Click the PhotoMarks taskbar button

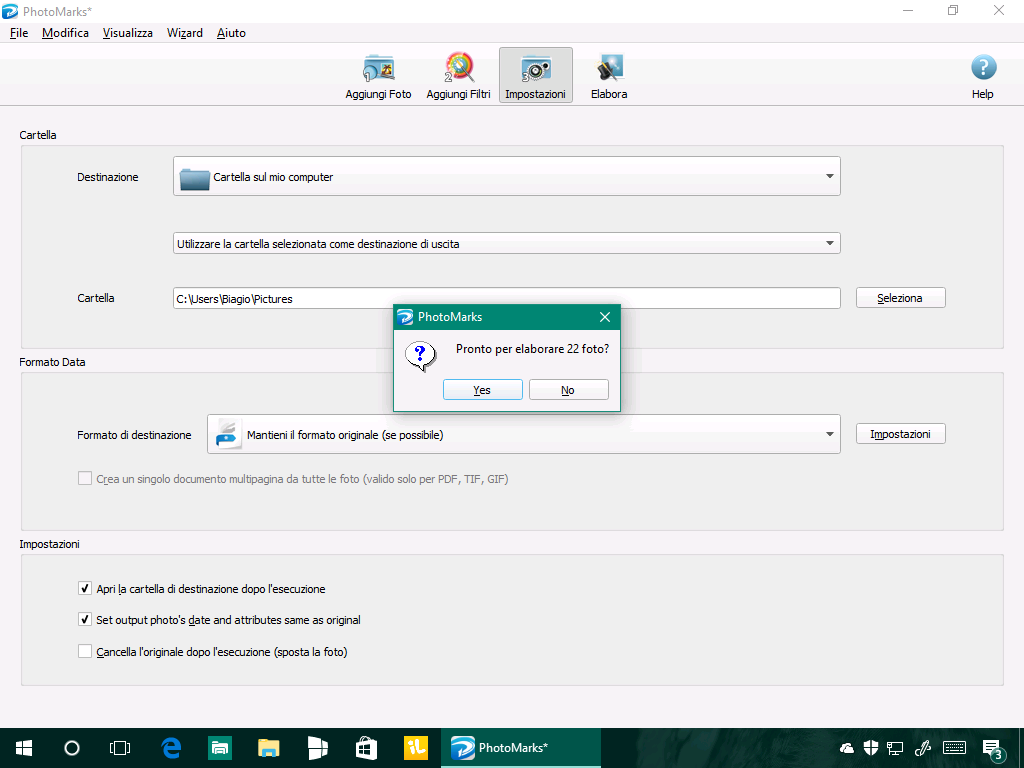click(521, 748)
